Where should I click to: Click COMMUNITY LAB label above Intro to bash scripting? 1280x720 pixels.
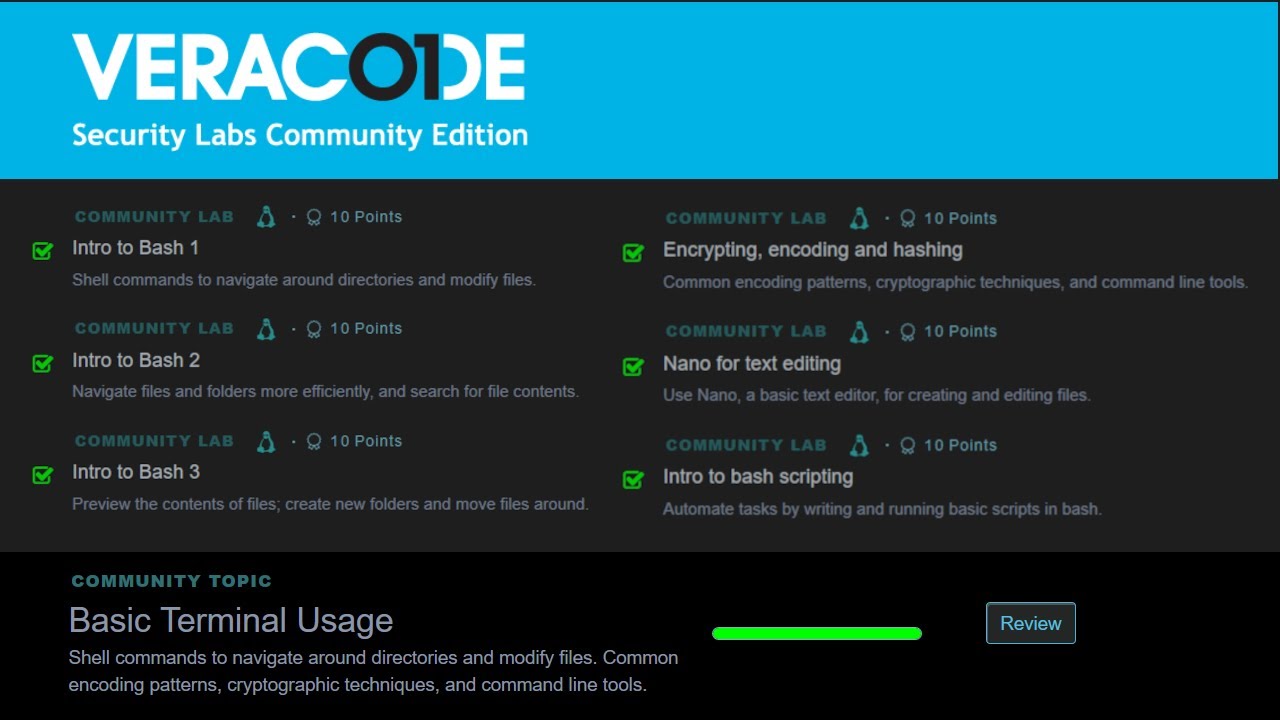746,446
